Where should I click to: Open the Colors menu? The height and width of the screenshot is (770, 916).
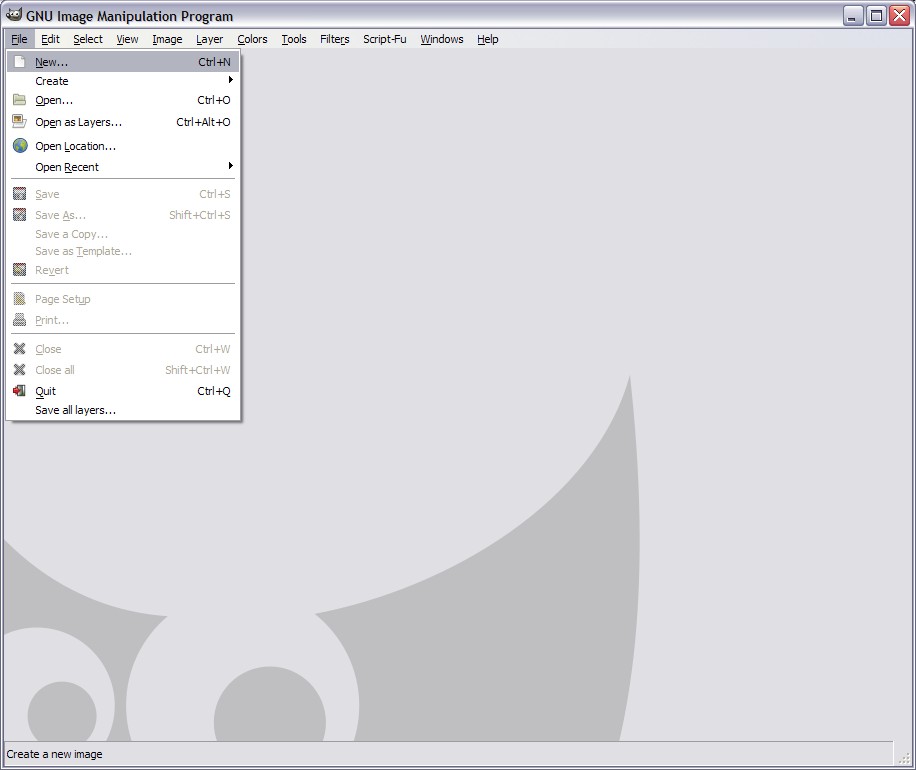pyautogui.click(x=252, y=39)
